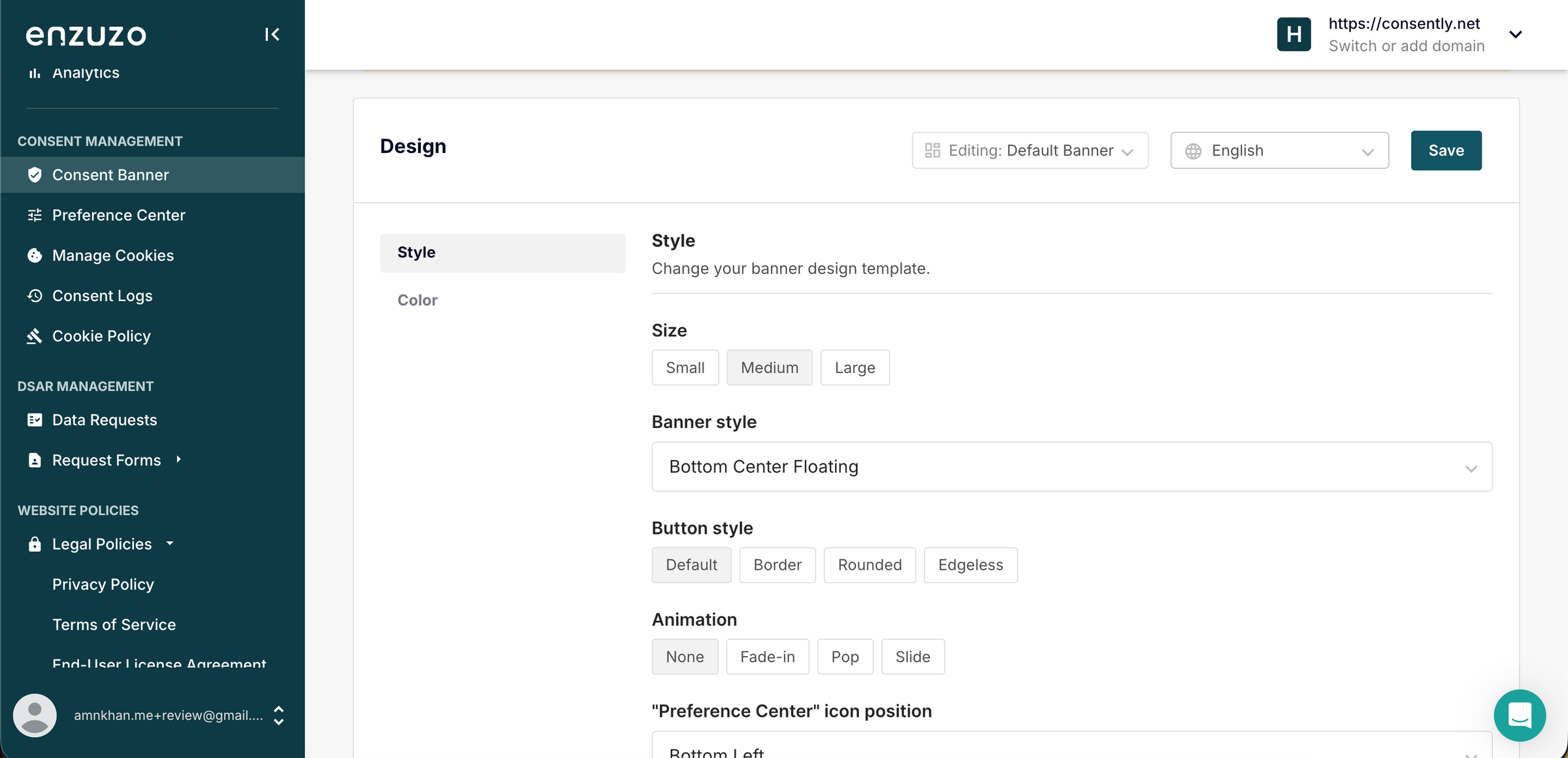This screenshot has height=758, width=1568.
Task: Click the domain H badge icon
Action: coord(1294,35)
